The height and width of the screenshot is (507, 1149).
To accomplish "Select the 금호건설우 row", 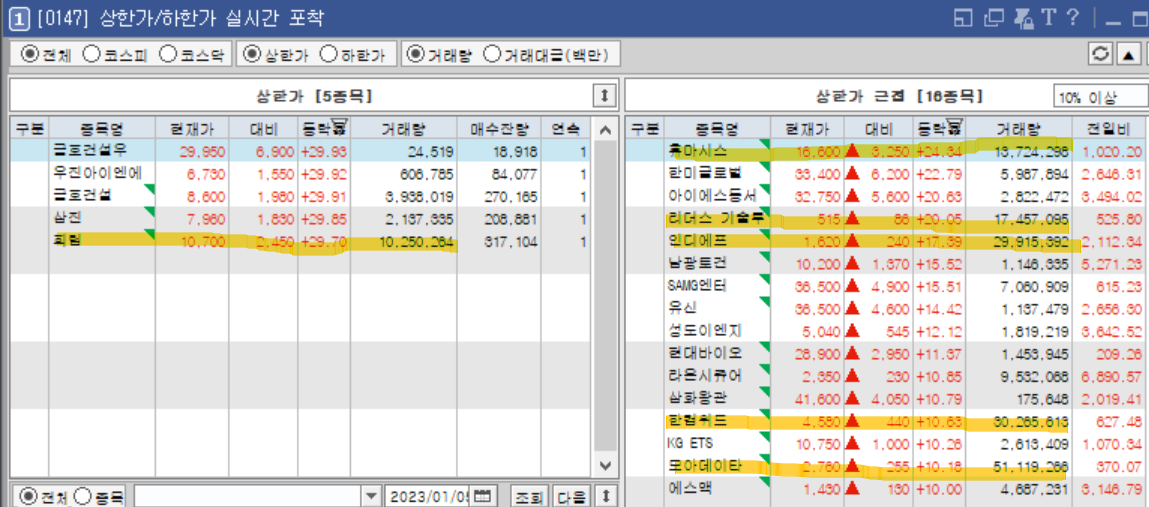I will tap(300, 152).
